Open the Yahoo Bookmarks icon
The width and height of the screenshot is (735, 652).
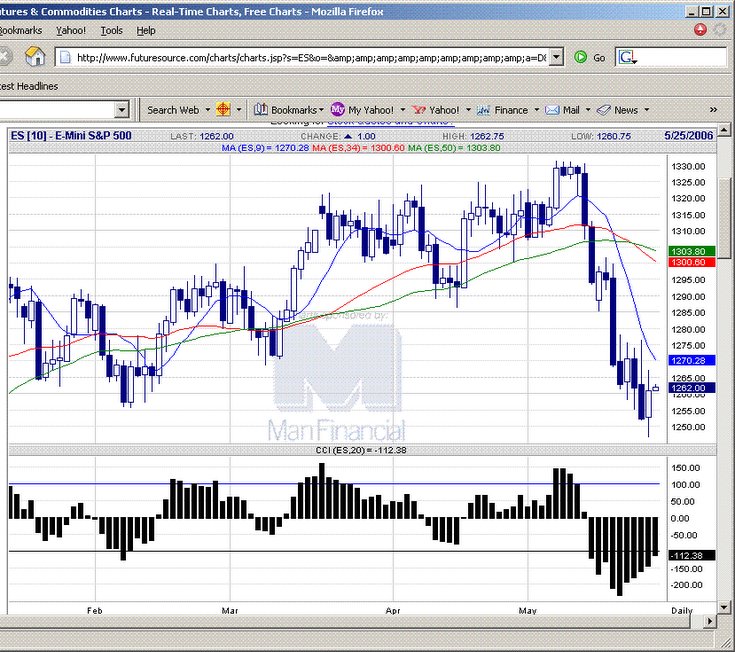point(261,110)
